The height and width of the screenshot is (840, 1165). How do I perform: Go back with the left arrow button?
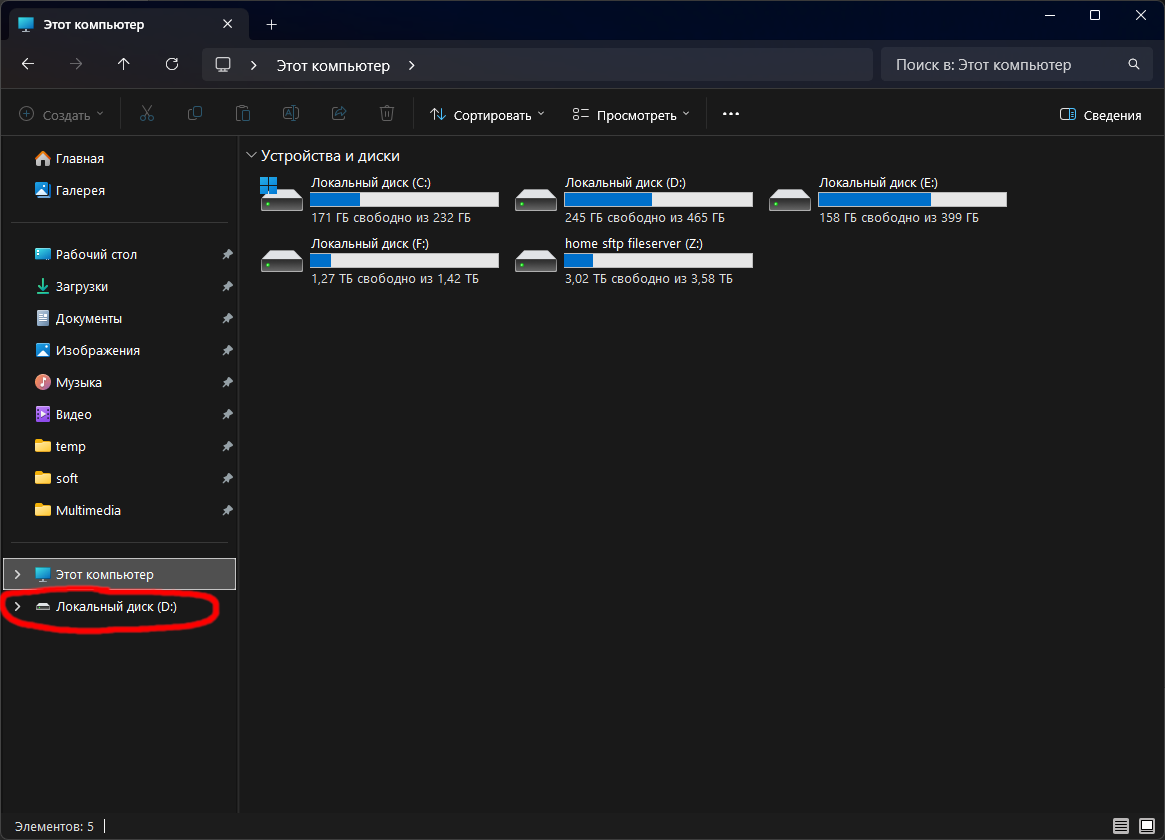pyautogui.click(x=27, y=64)
